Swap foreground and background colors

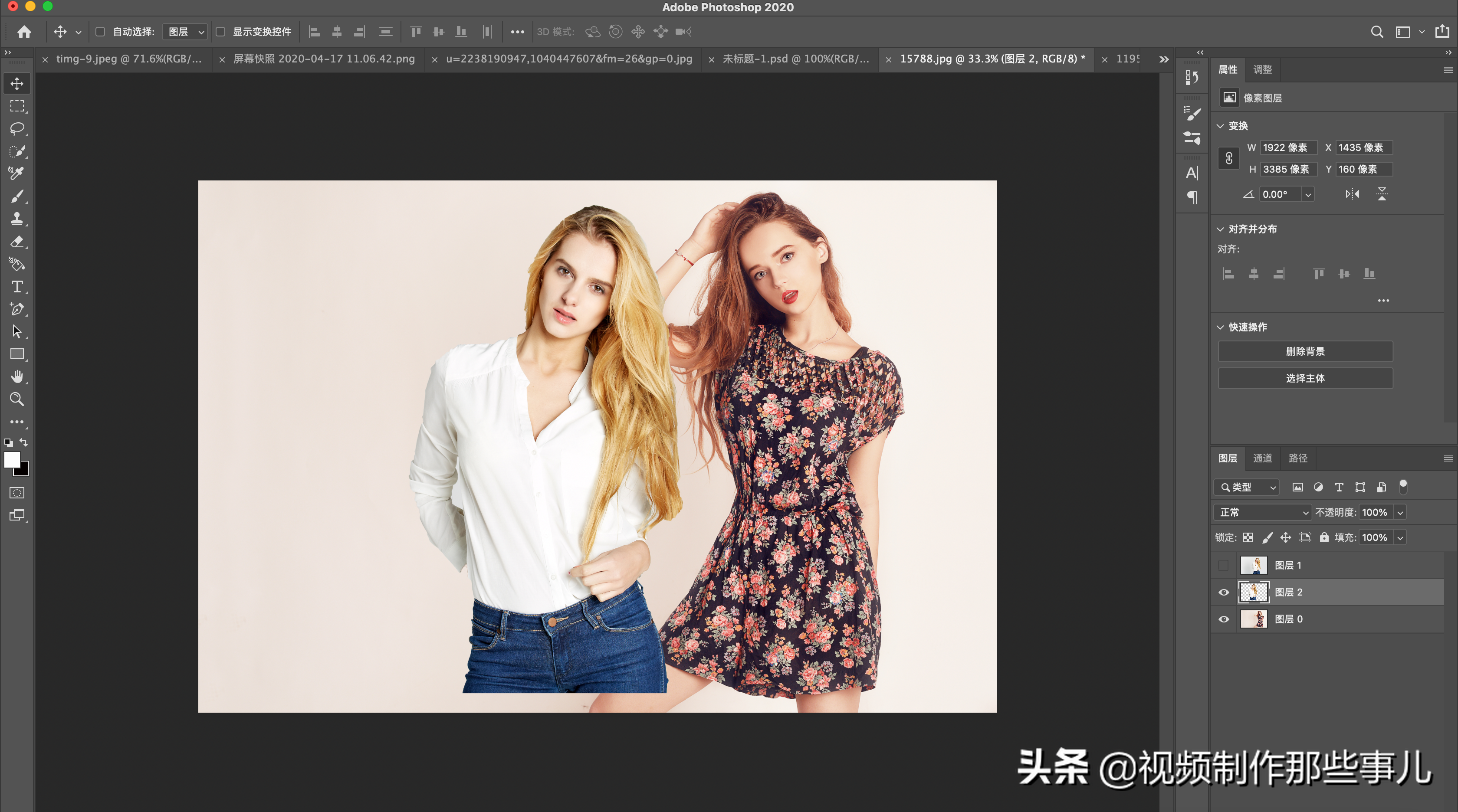24,442
